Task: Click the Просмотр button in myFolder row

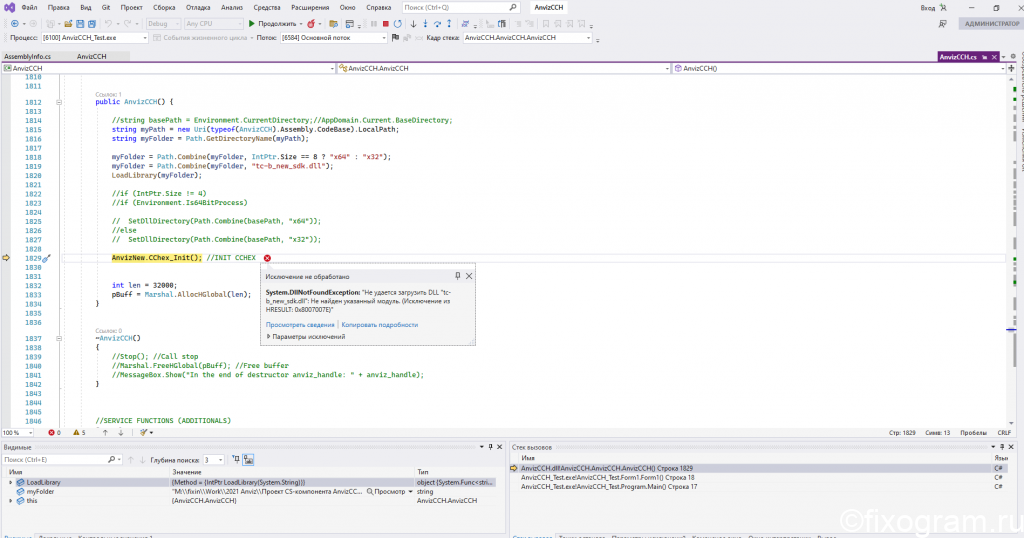Action: pyautogui.click(x=385, y=492)
